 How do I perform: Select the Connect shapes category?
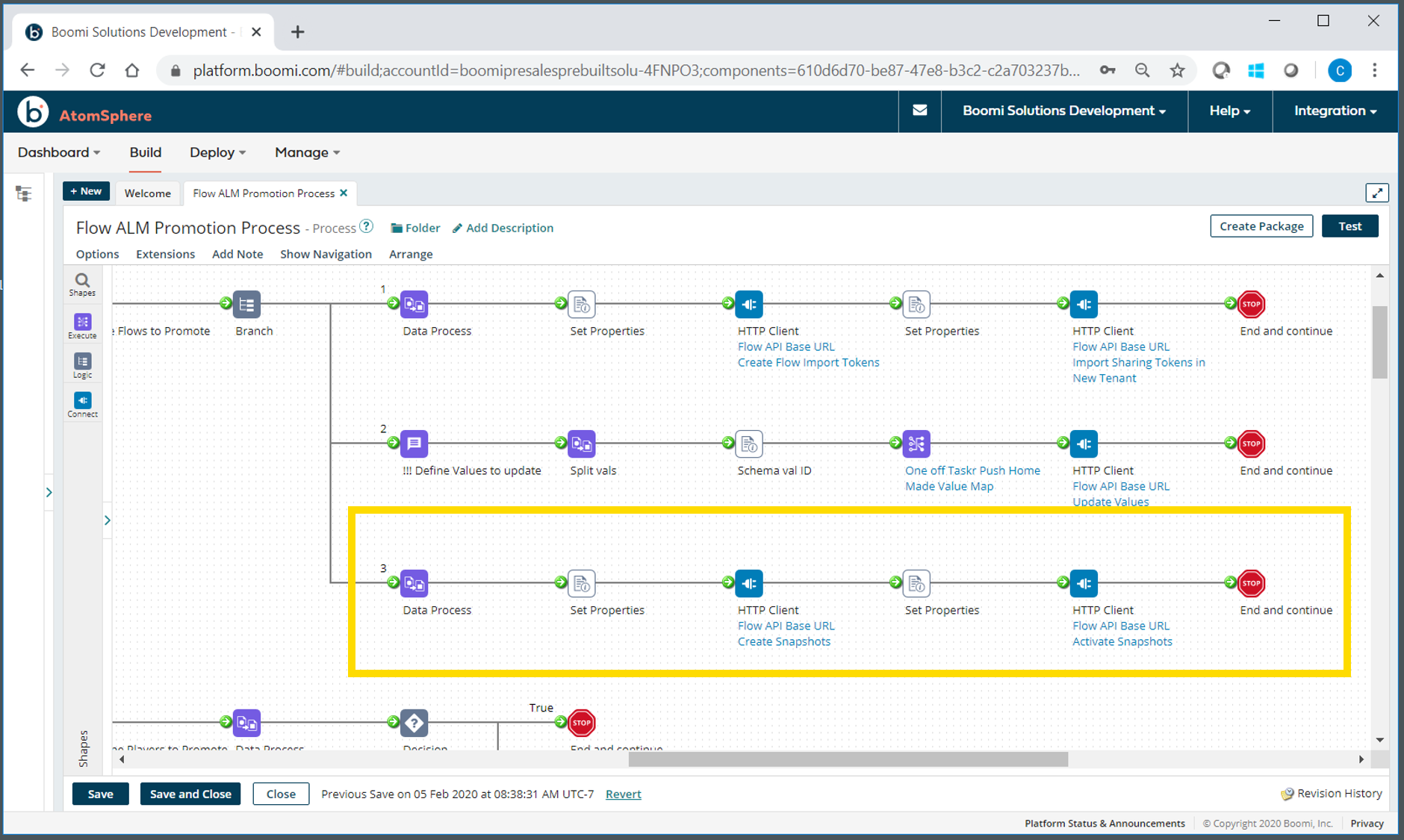[x=82, y=403]
